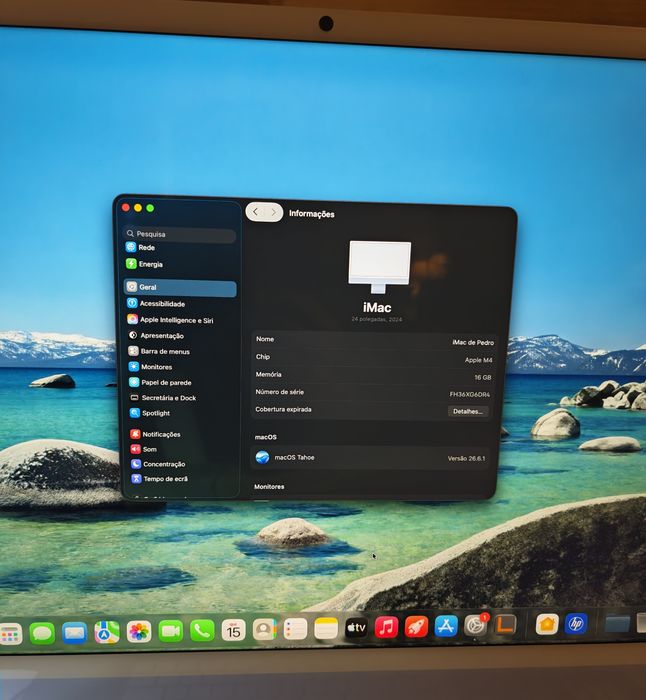Viewport: 646px width, 700px height.
Task: Open Som settings in sidebar
Action: pyautogui.click(x=144, y=449)
